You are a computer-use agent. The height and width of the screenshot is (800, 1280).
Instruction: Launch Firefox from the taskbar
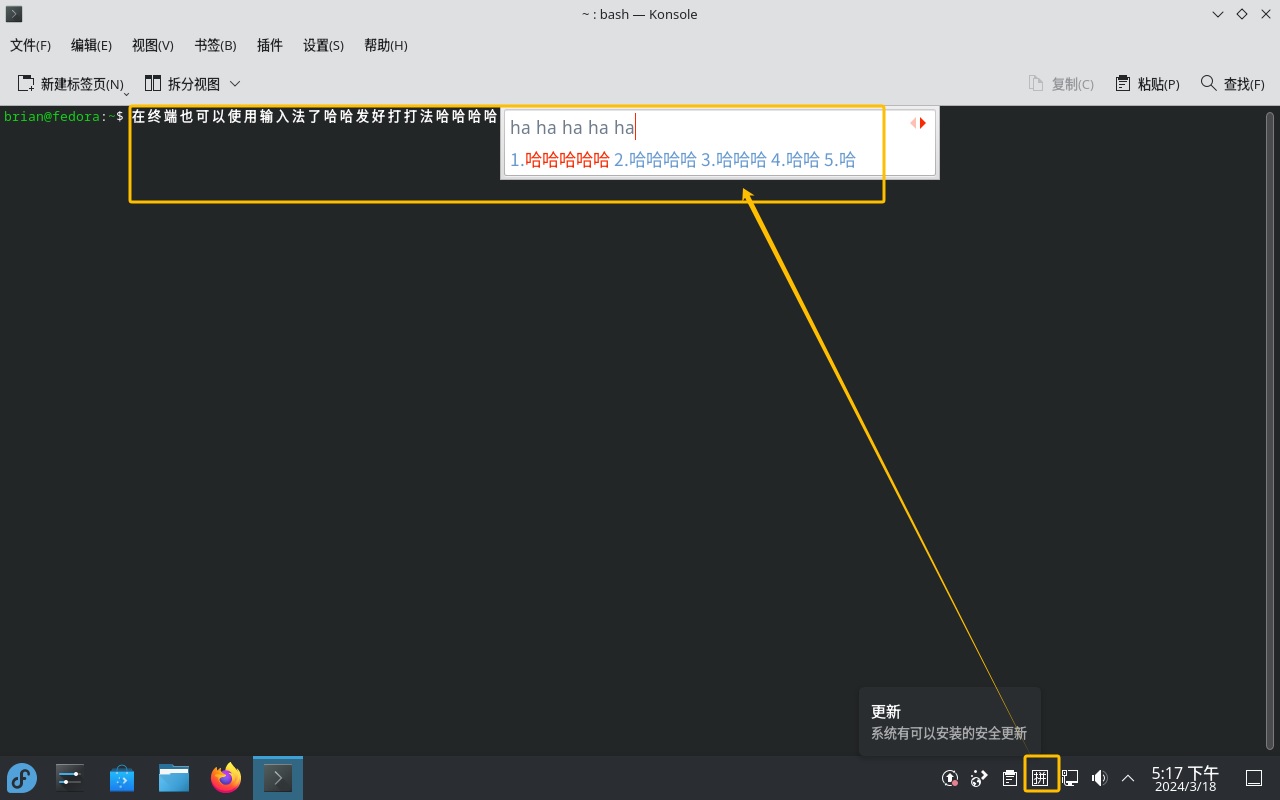225,777
